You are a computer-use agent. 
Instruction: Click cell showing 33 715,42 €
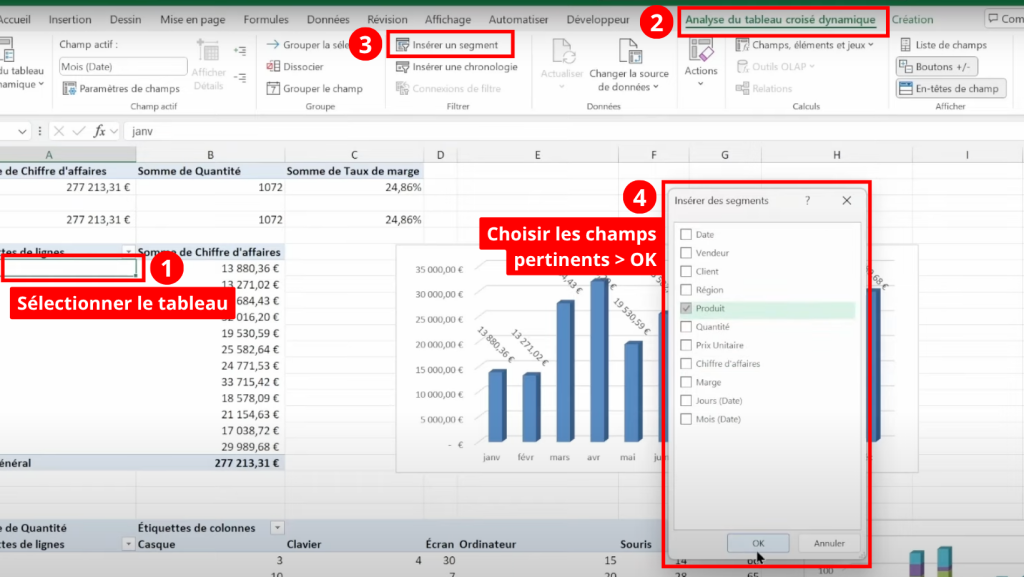(x=210, y=382)
